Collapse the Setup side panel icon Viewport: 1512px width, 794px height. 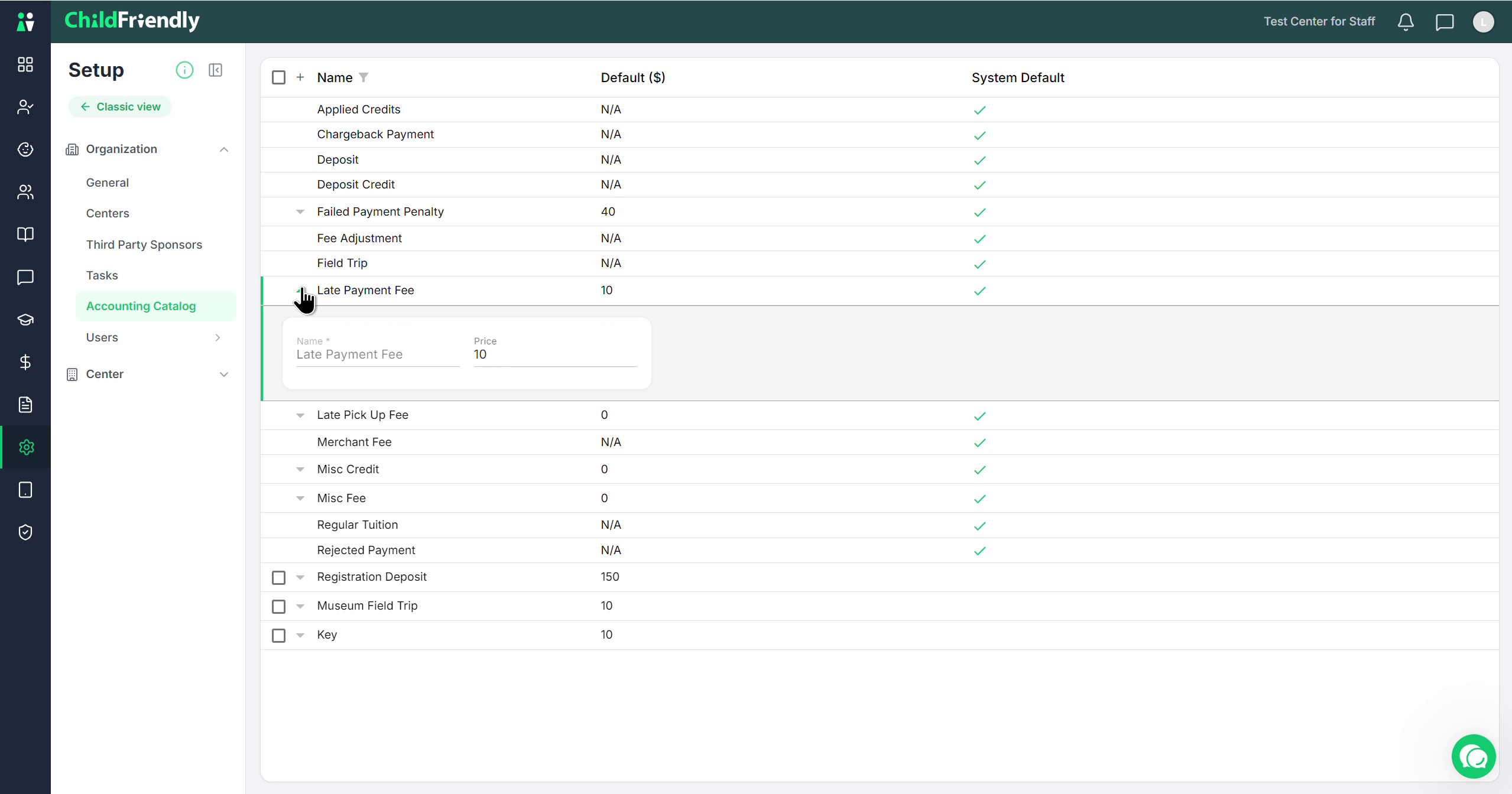pos(215,70)
